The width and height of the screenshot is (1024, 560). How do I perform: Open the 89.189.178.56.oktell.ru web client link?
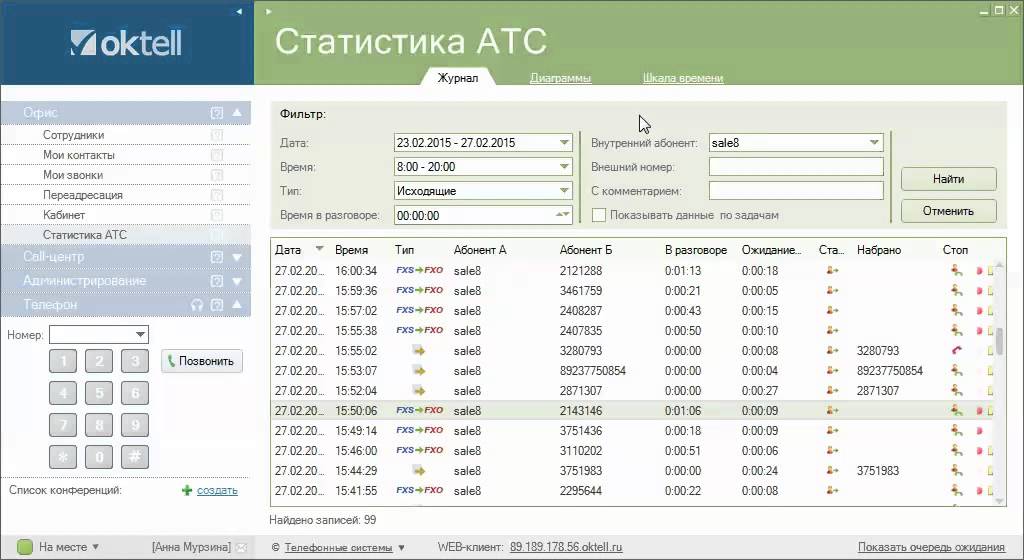[x=566, y=548]
